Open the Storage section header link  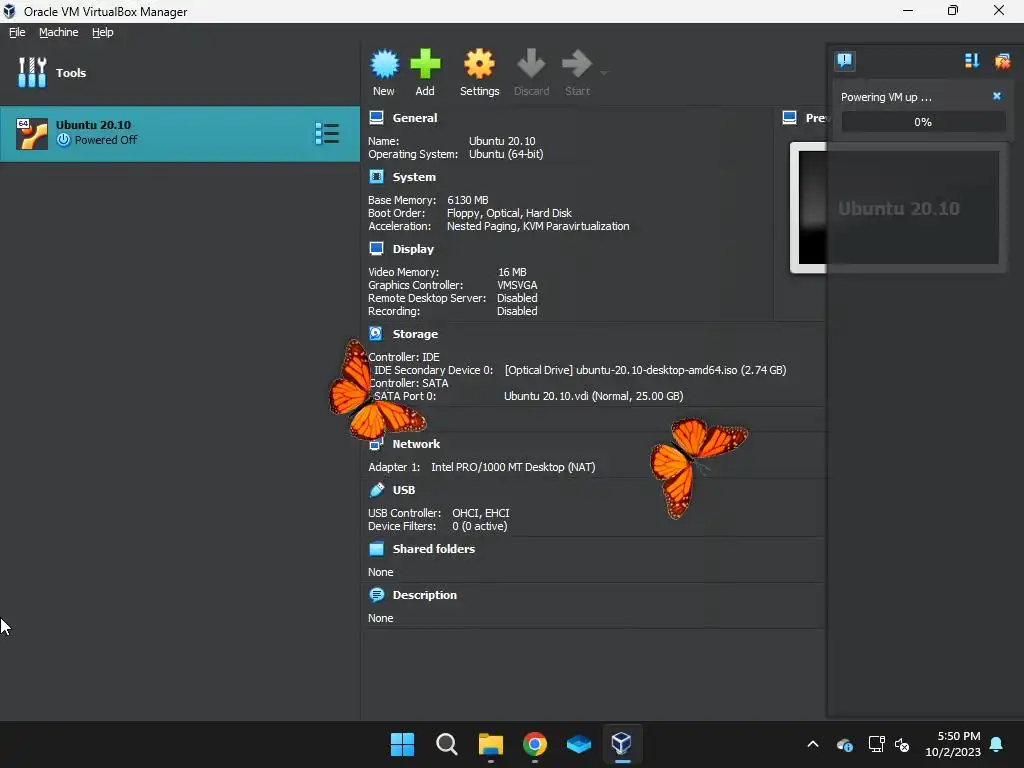[415, 334]
